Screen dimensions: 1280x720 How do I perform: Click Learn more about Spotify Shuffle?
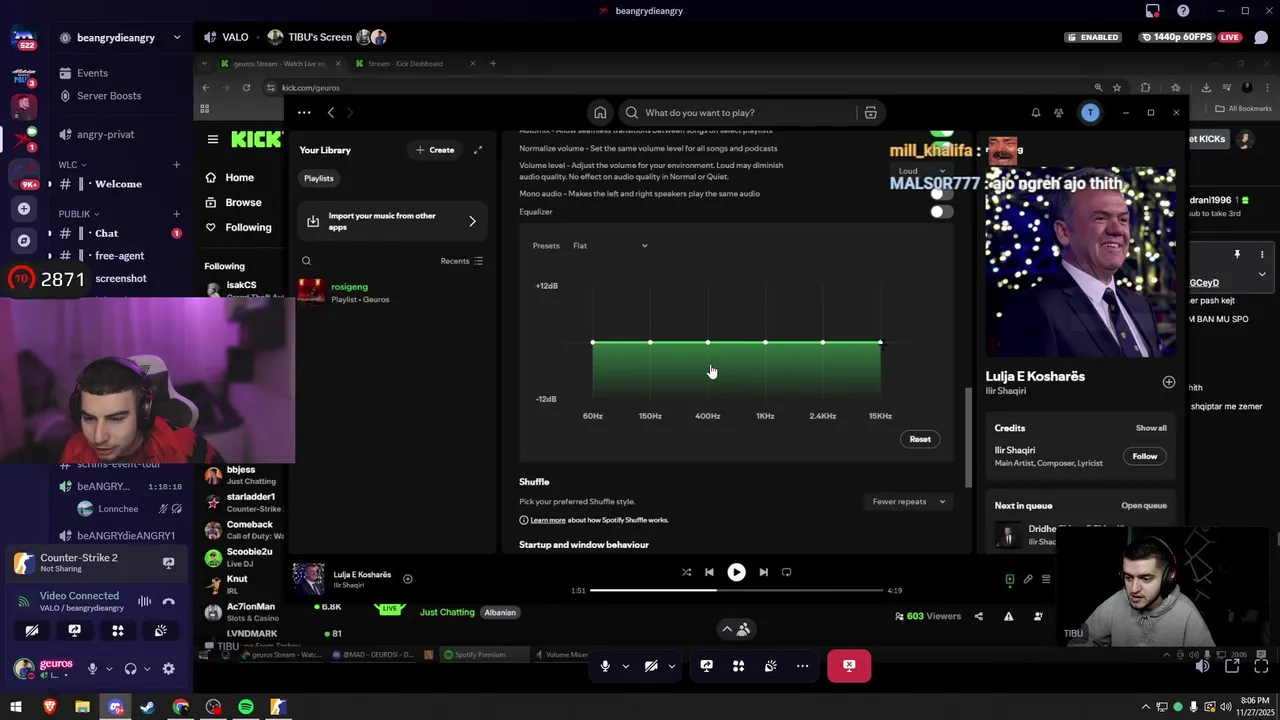tap(548, 520)
